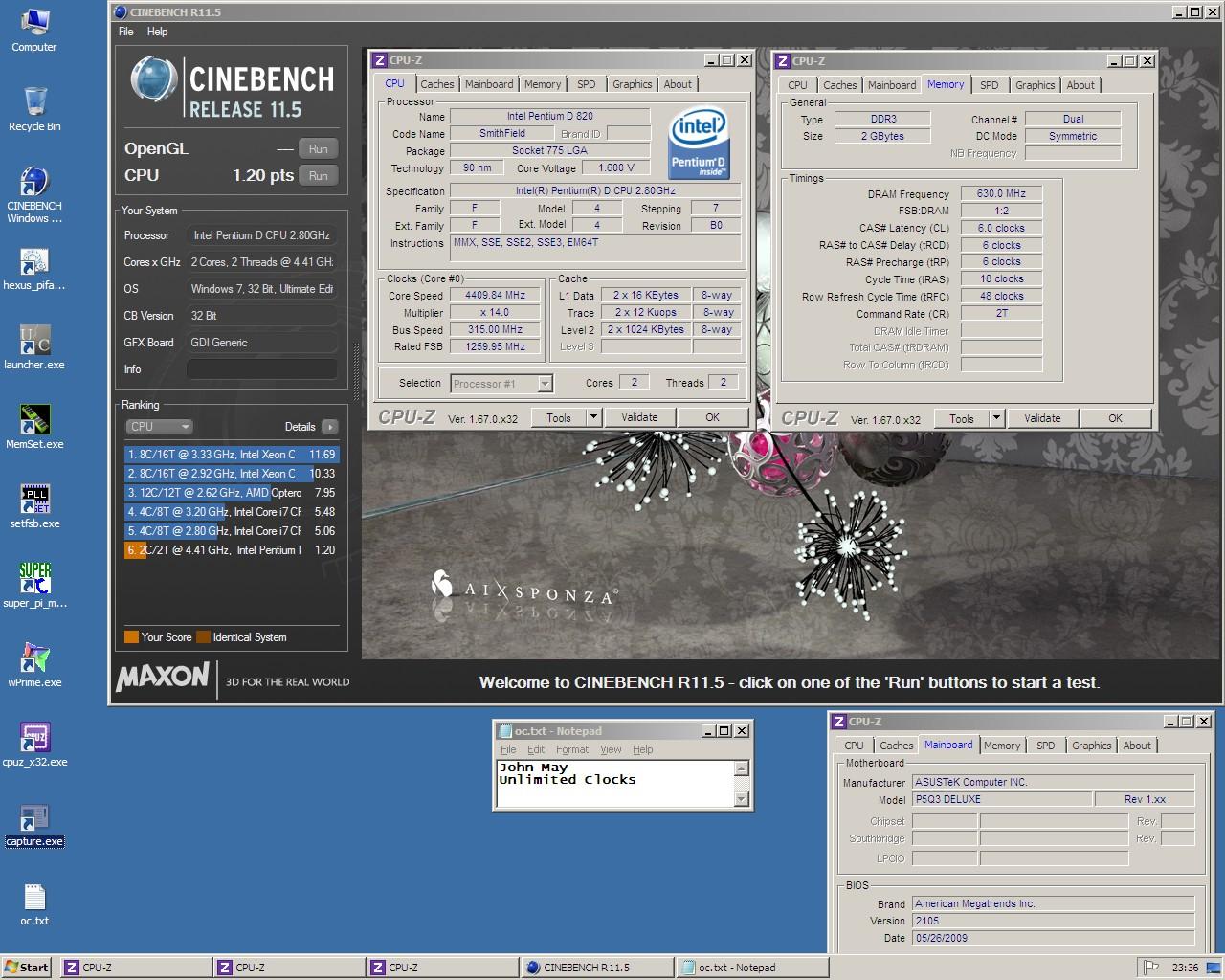This screenshot has height=980, width=1225.
Task: Switch to Caches tab in the CPU window
Action: [x=437, y=84]
